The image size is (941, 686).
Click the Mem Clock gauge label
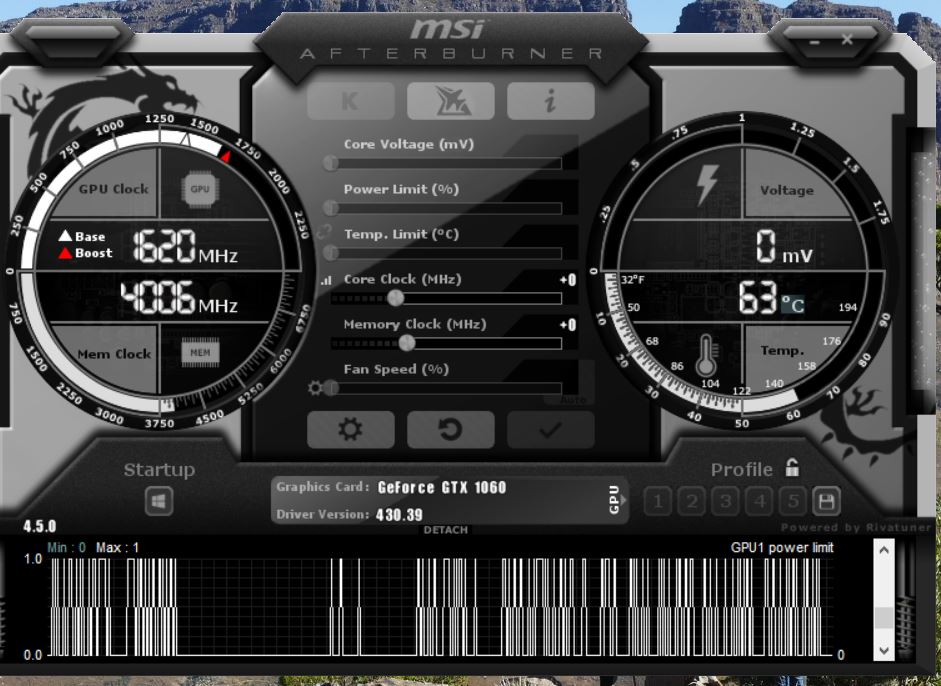coord(114,354)
